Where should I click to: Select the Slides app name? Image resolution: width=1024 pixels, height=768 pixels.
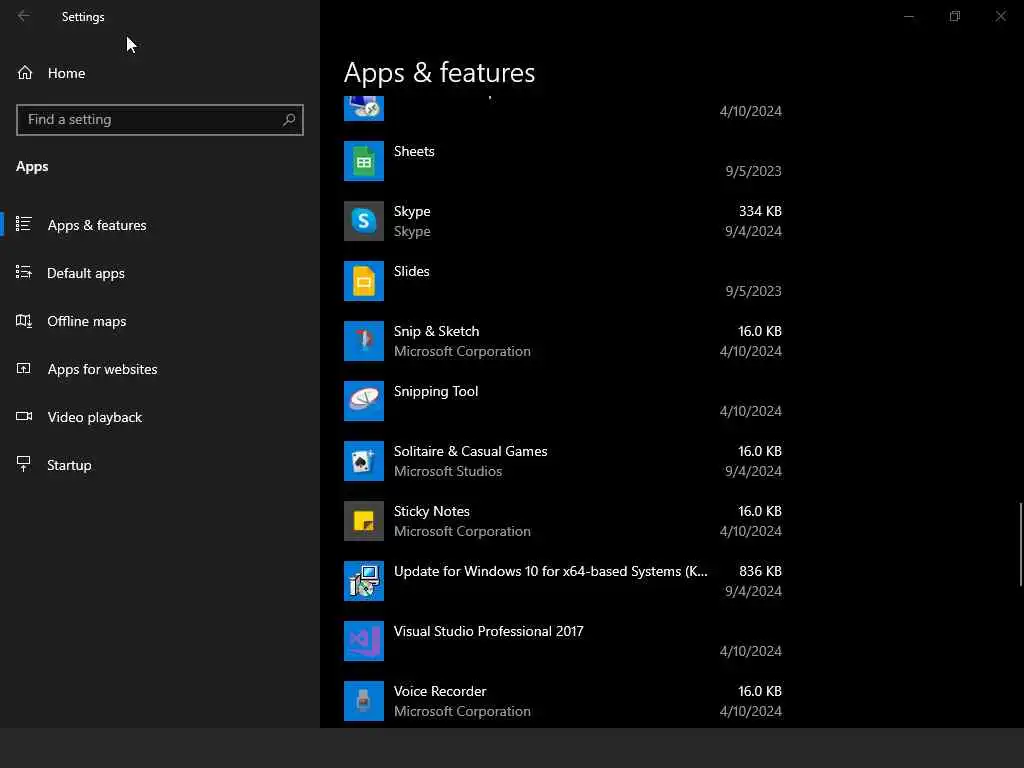[411, 271]
